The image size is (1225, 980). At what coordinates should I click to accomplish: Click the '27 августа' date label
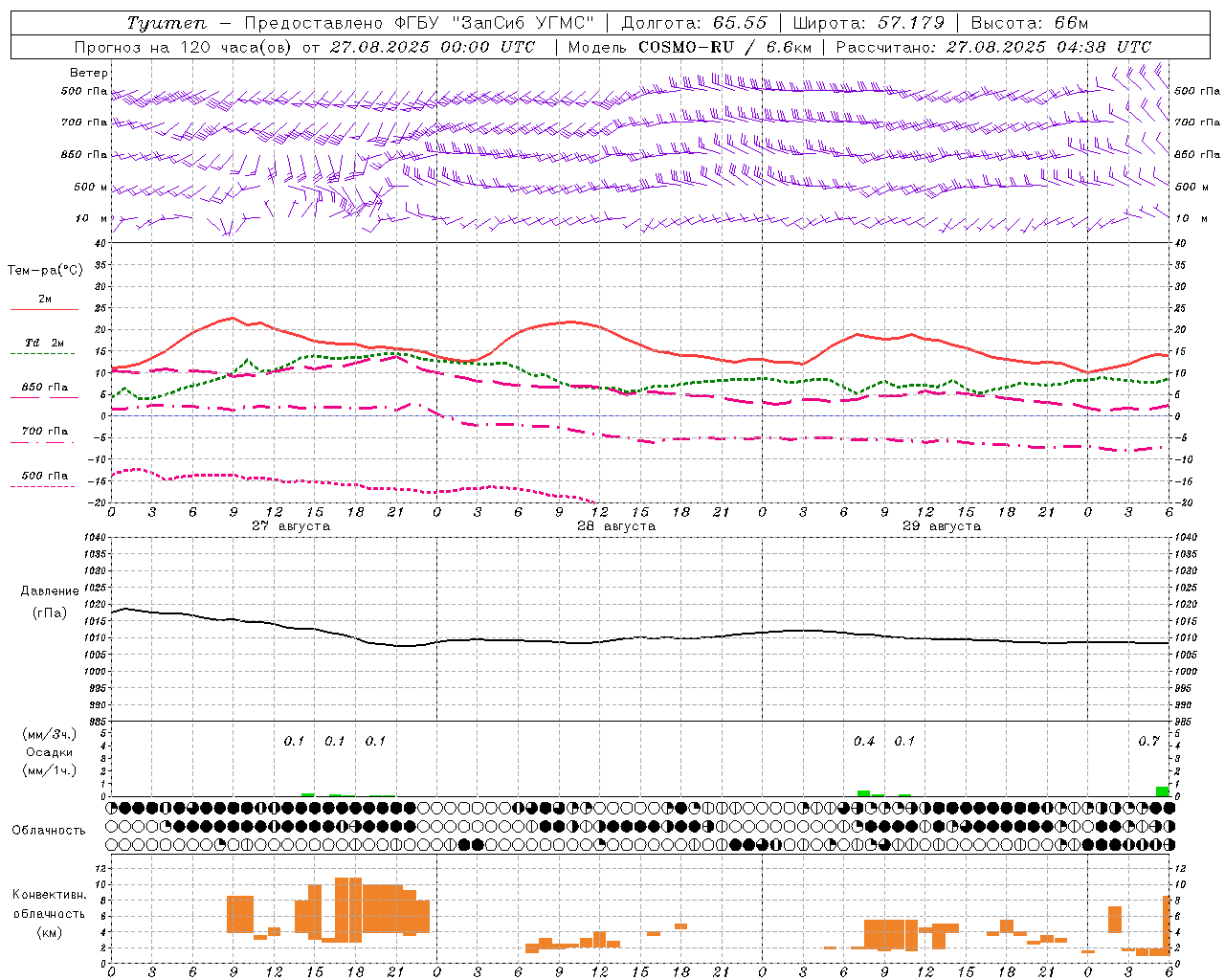[291, 526]
